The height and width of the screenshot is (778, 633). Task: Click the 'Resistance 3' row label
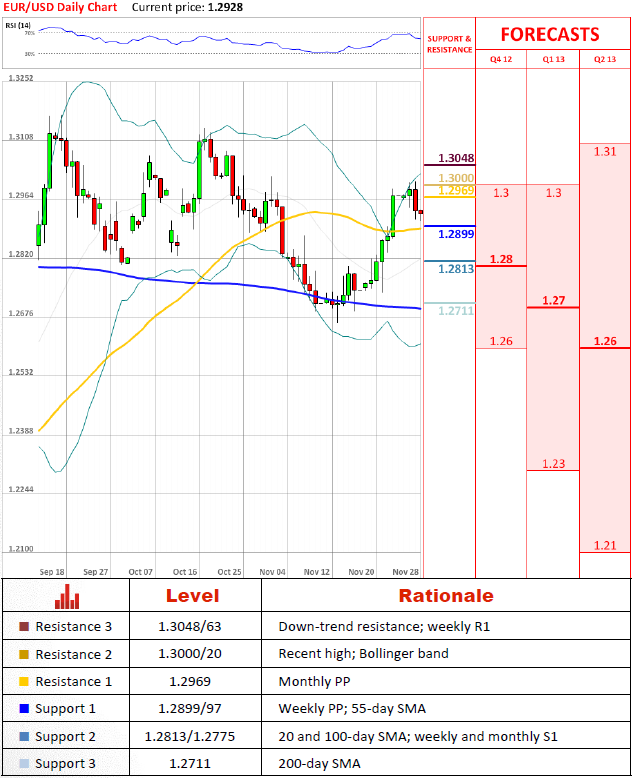73,627
